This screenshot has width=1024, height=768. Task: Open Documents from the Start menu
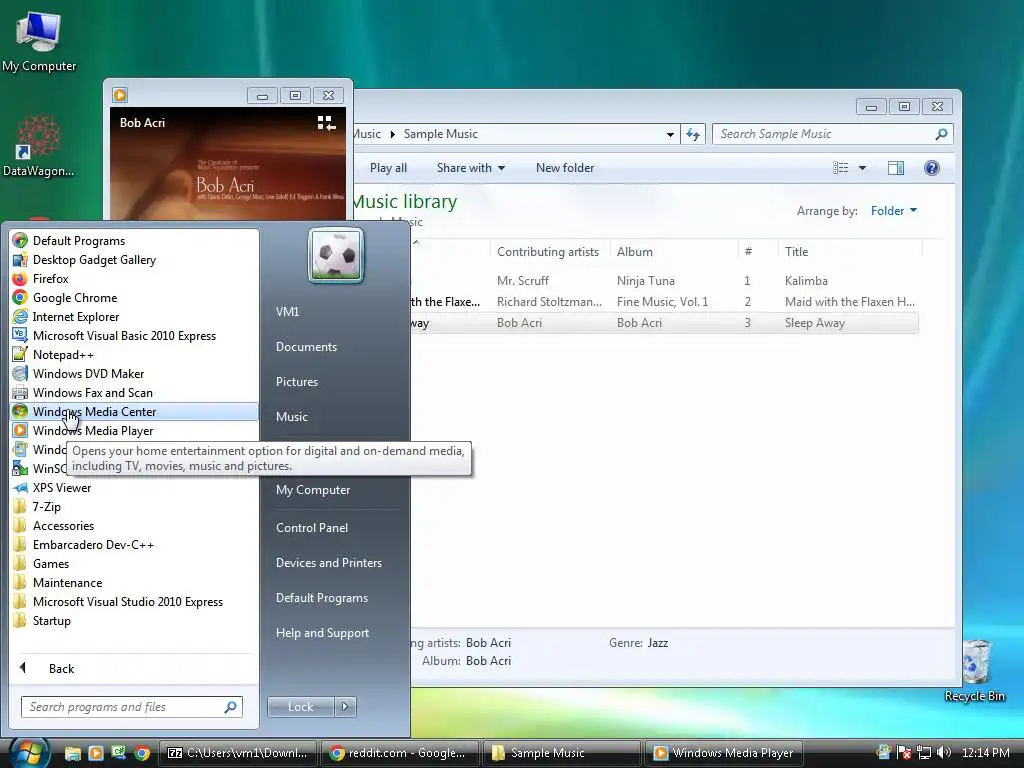coord(306,347)
